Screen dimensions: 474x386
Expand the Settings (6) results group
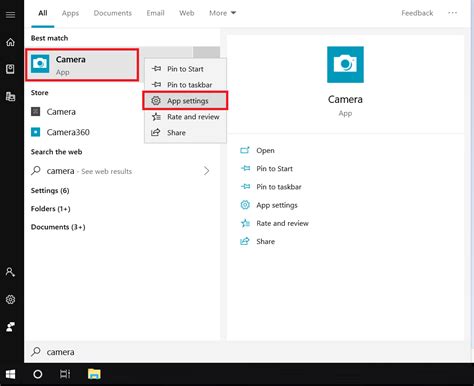tap(50, 191)
